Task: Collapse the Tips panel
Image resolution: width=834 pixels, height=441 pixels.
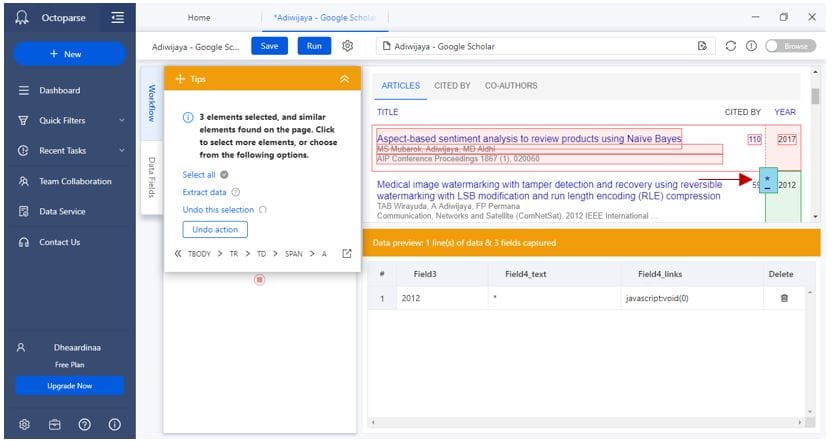Action: click(345, 79)
